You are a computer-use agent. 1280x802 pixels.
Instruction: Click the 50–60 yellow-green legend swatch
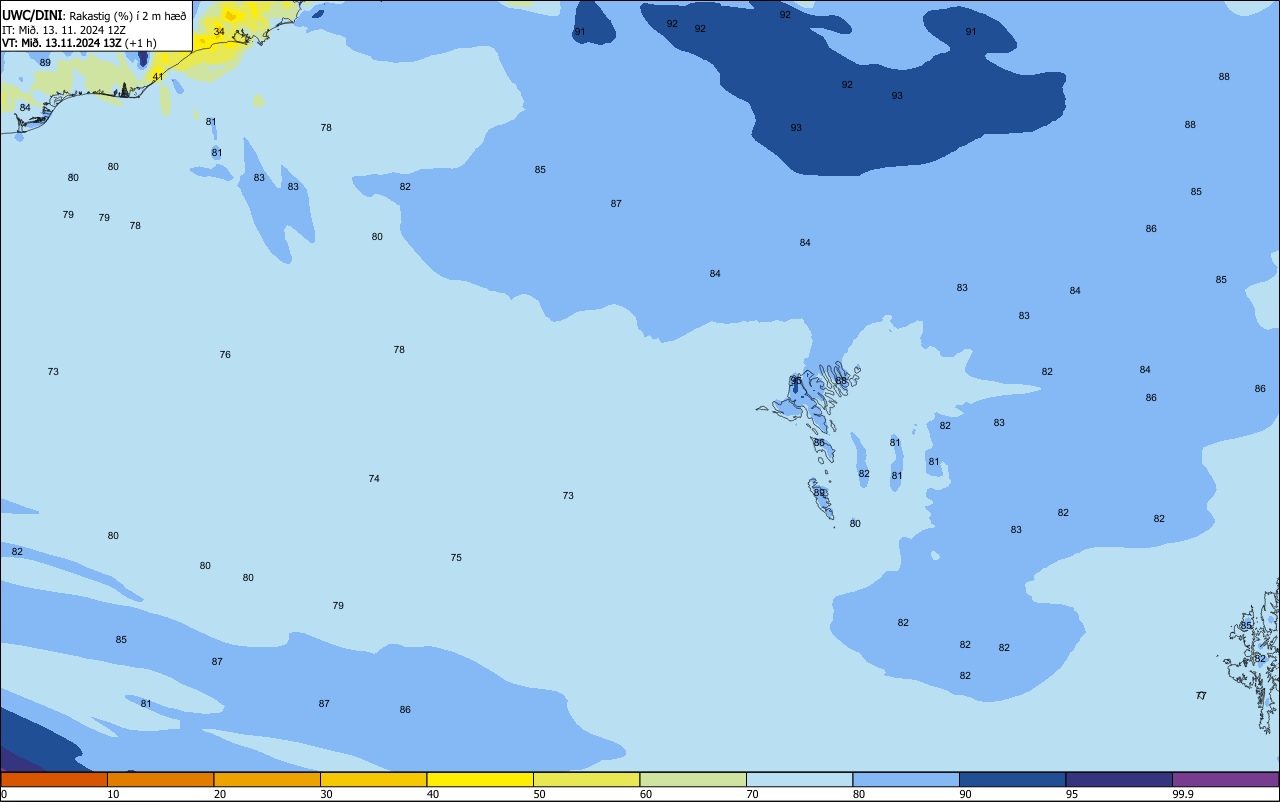586,779
